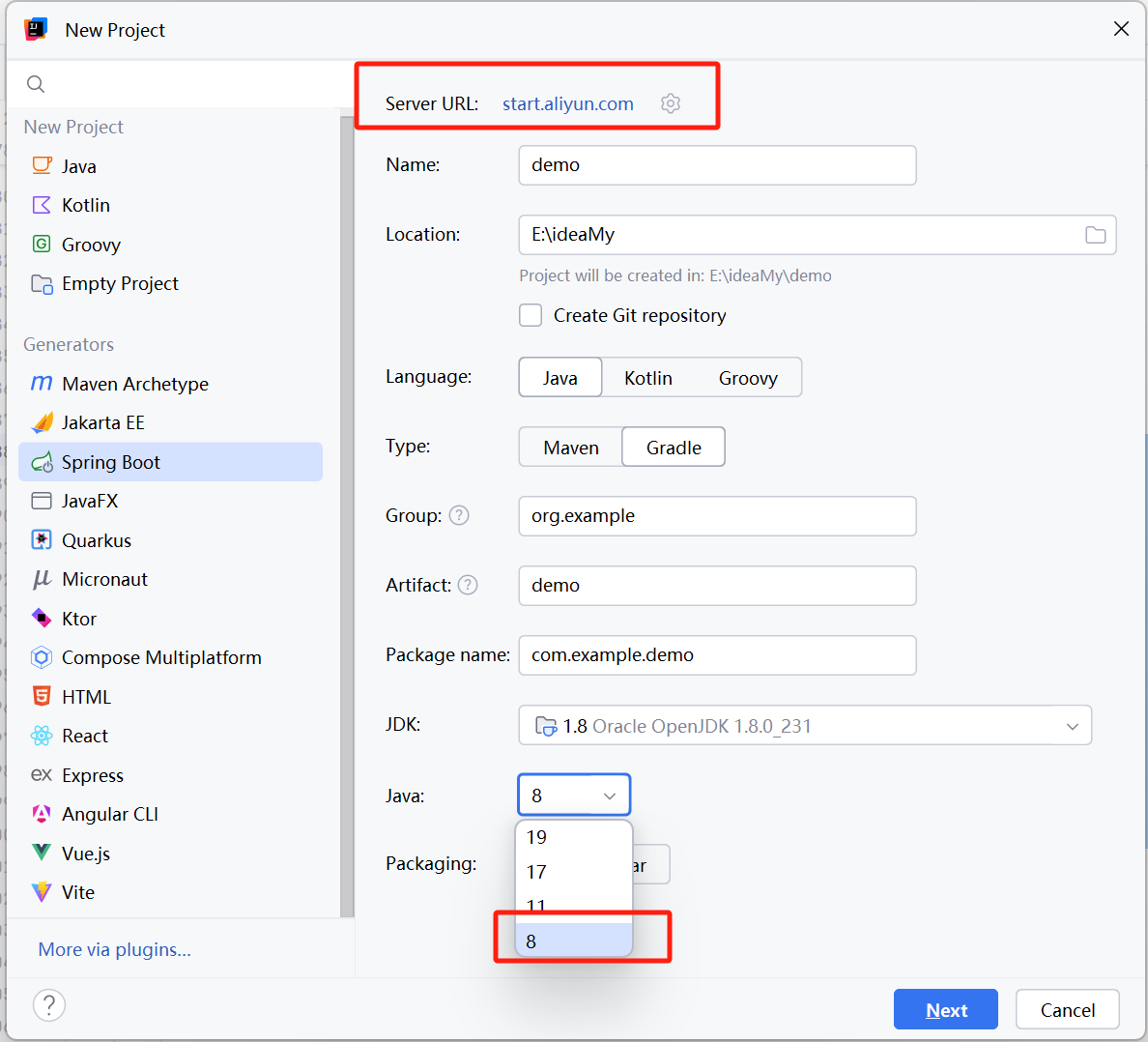Open the start.aliyun.com server URL link
Image resolution: width=1148 pixels, height=1042 pixels.
tap(567, 104)
